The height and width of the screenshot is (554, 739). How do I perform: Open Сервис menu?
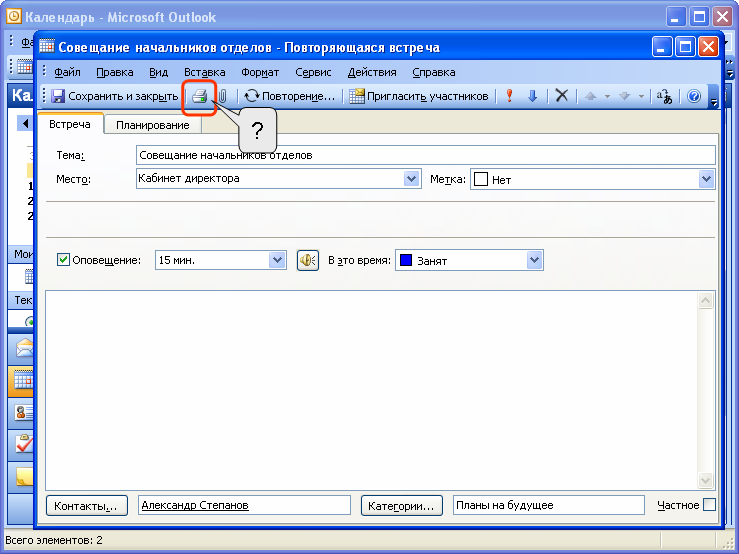(x=313, y=72)
